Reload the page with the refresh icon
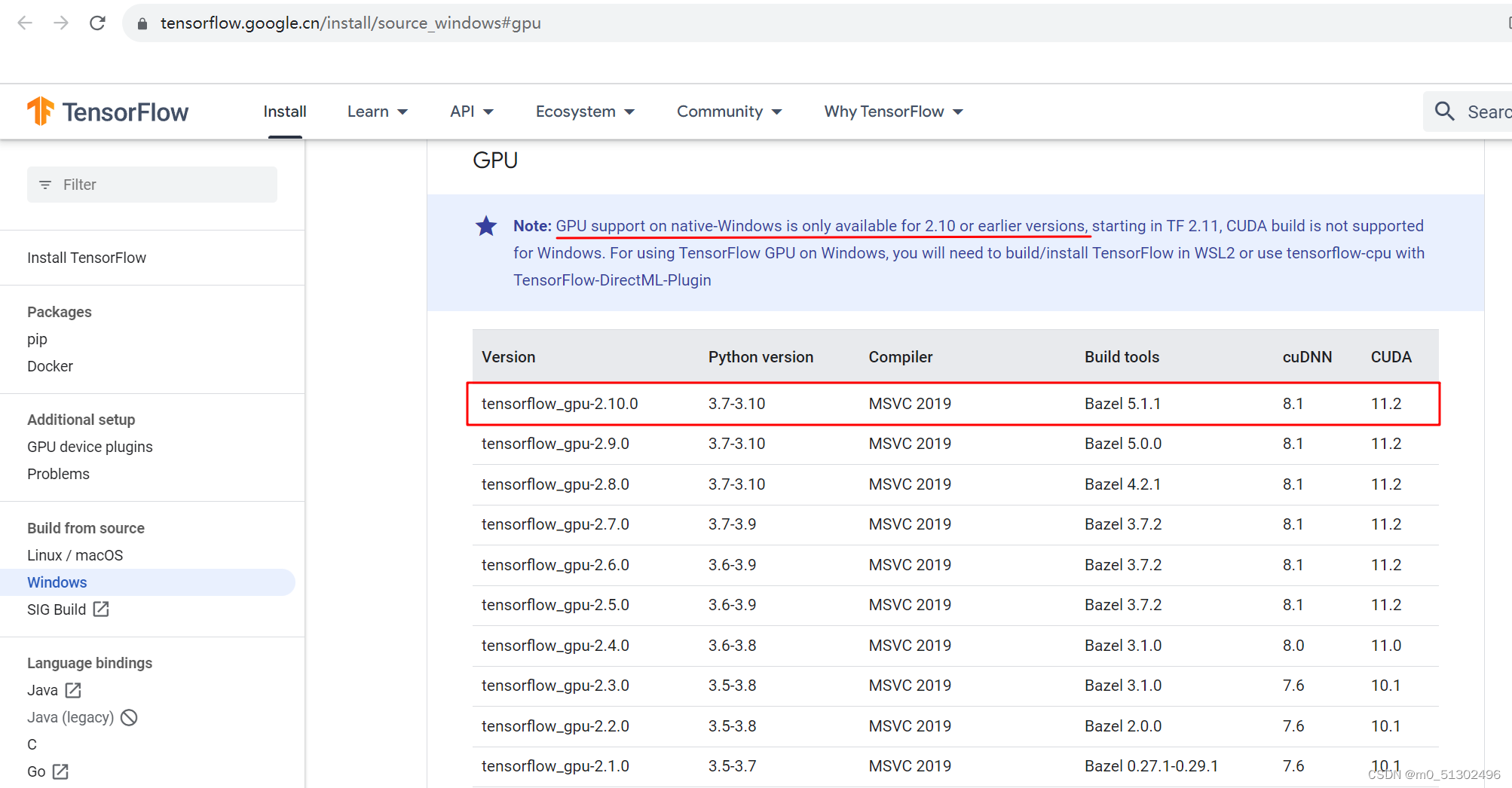This screenshot has height=788, width=1512. (x=97, y=23)
